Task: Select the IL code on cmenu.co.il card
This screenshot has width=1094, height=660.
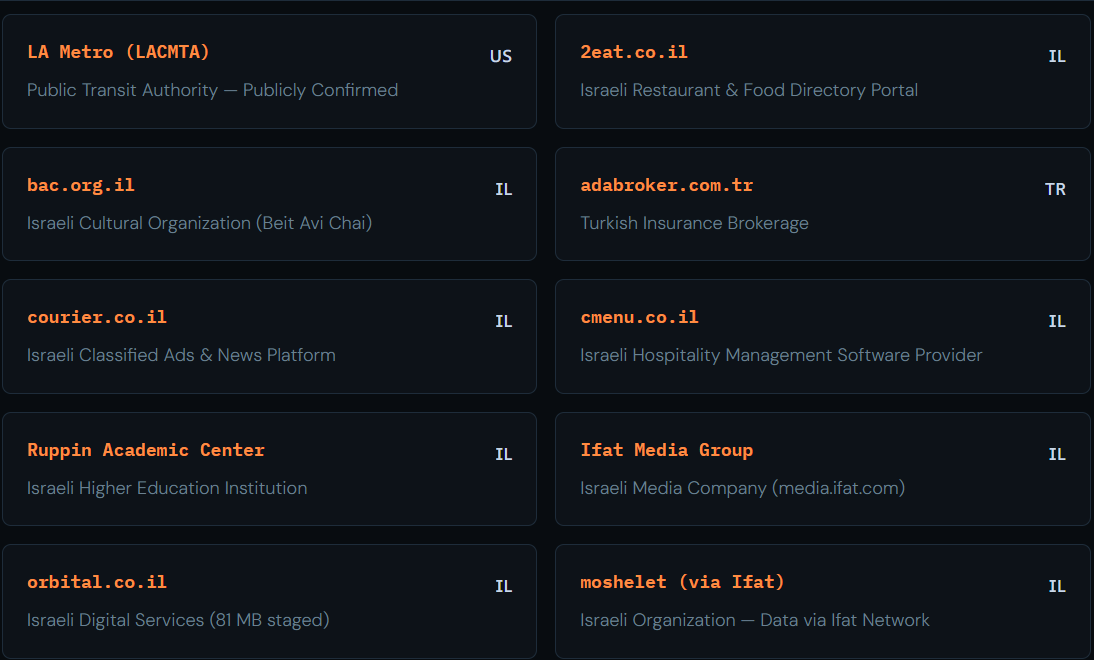Action: 1057,322
